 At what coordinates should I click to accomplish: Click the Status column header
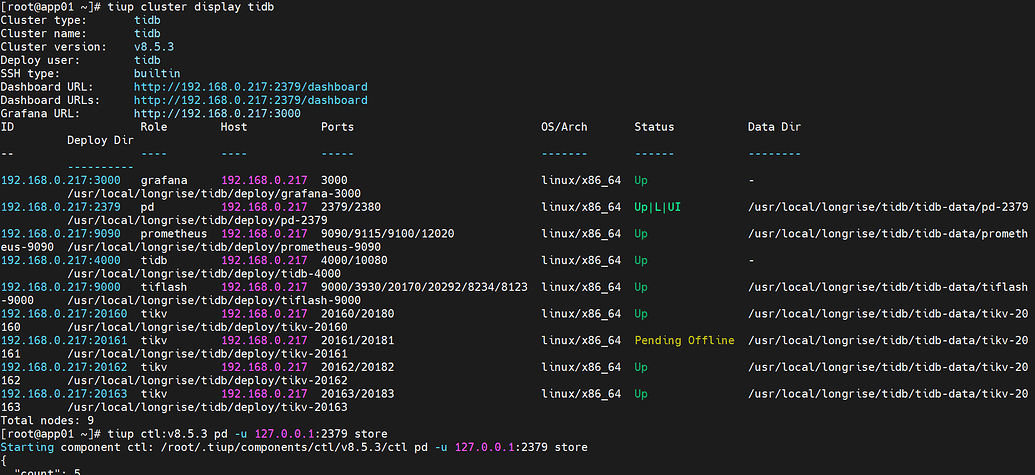coord(654,127)
